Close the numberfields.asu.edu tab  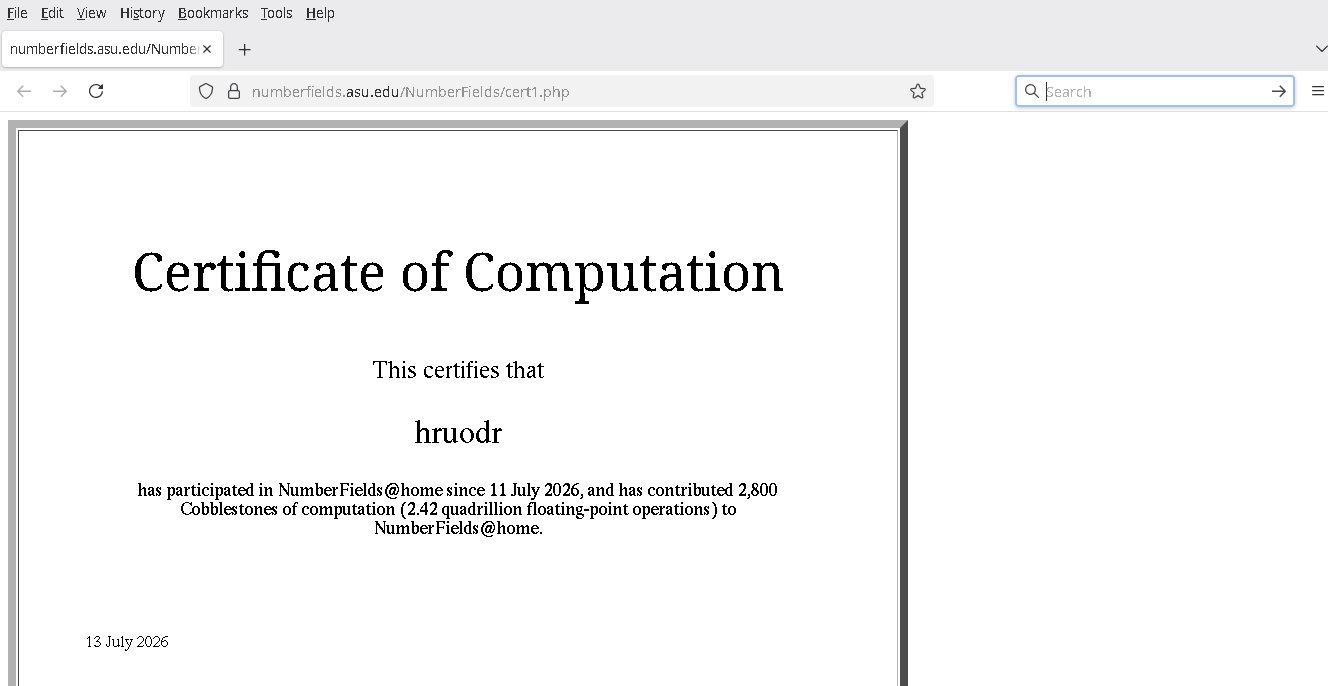click(x=206, y=49)
